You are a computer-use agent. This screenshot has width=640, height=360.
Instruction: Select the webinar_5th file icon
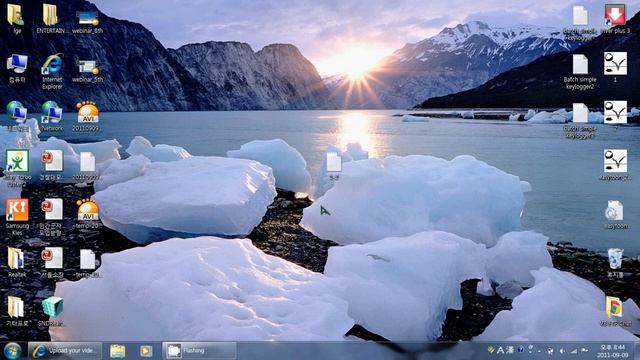point(87,67)
